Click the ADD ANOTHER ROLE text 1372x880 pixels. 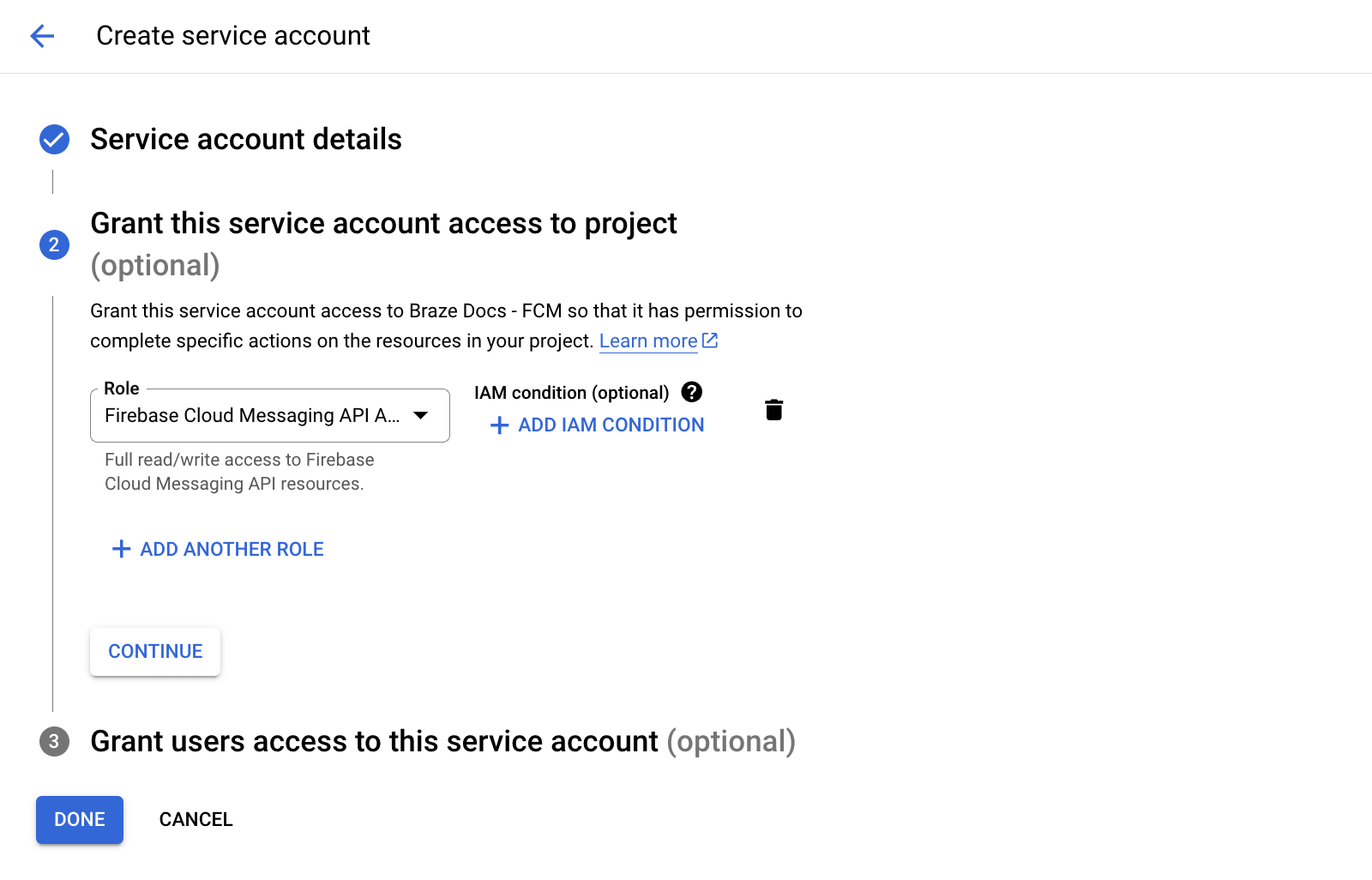[232, 549]
